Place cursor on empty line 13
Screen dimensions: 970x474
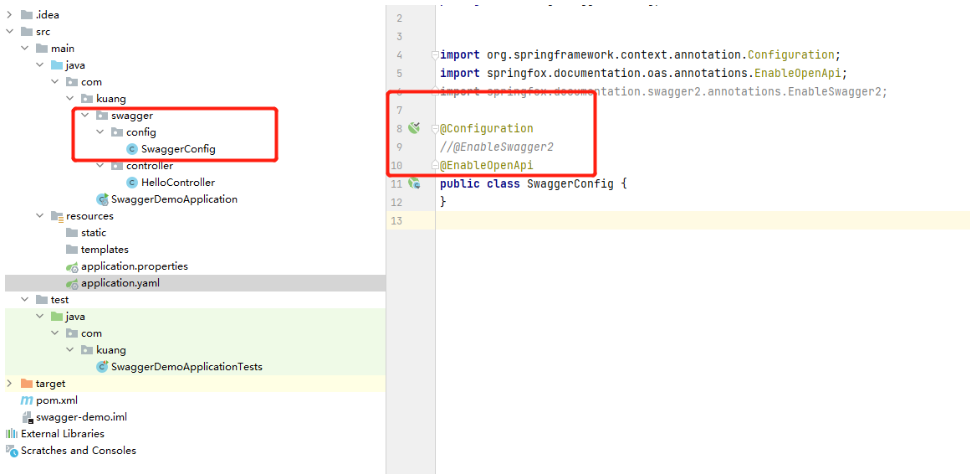pos(702,221)
